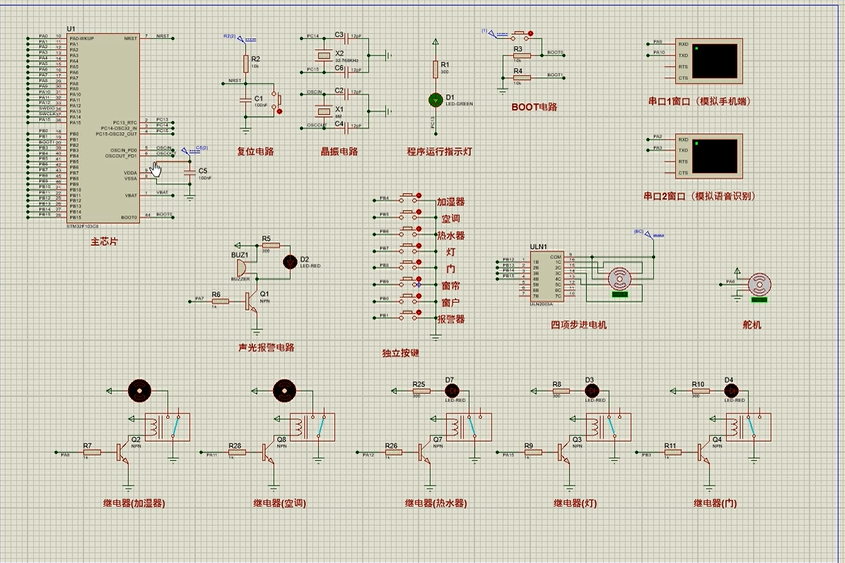Select resistor R28 on the PA11 line
Viewport: 845px width, 563px height.
237,453
